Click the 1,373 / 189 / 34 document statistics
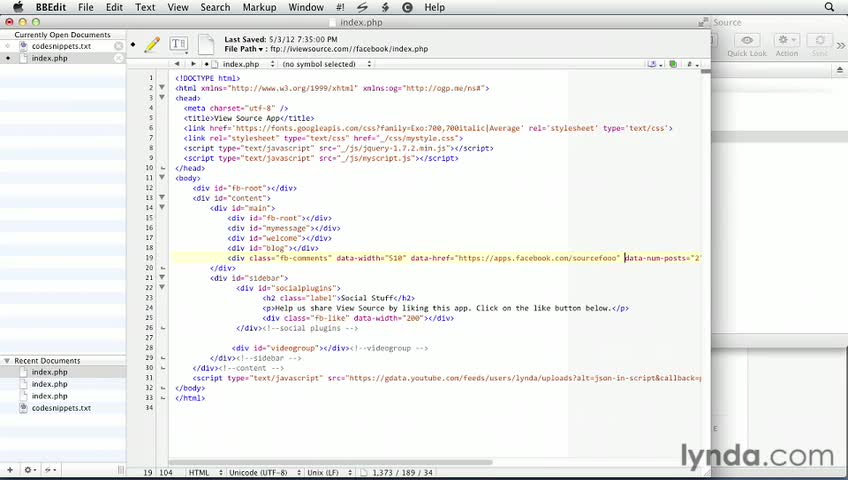 tap(402, 472)
